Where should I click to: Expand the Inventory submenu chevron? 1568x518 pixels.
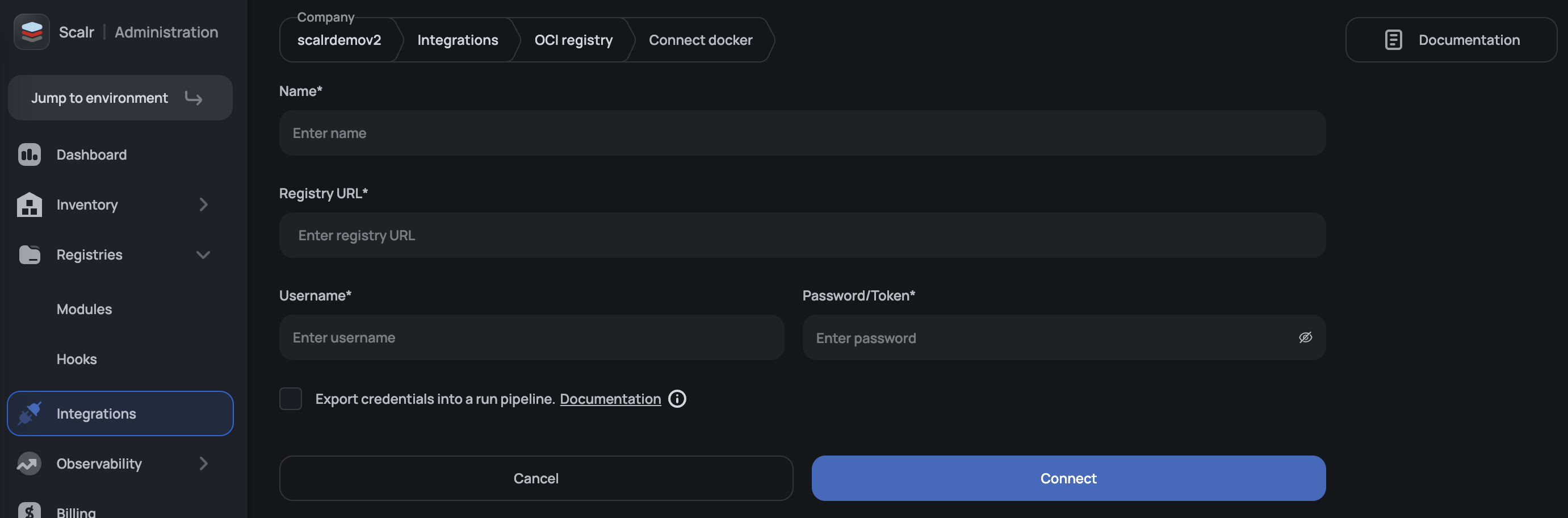click(x=203, y=204)
